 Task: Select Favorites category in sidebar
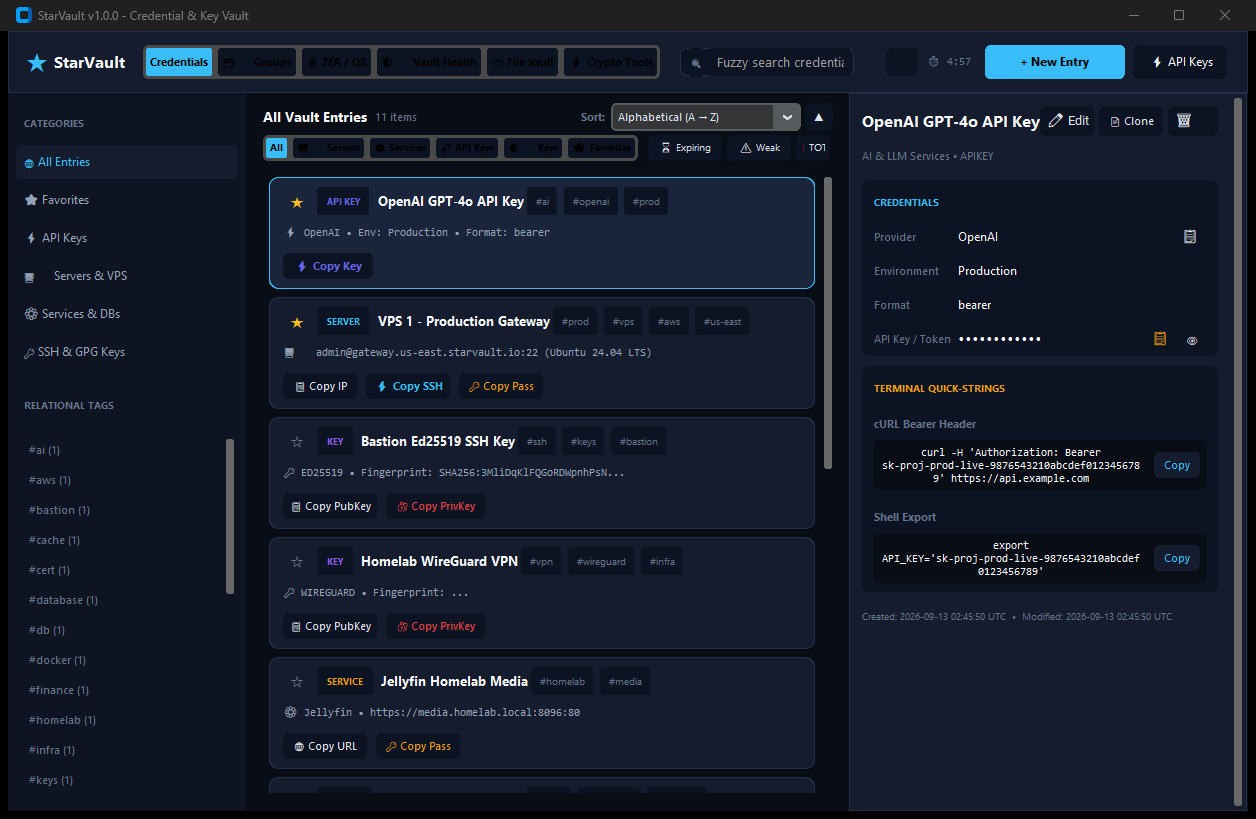tap(127, 200)
